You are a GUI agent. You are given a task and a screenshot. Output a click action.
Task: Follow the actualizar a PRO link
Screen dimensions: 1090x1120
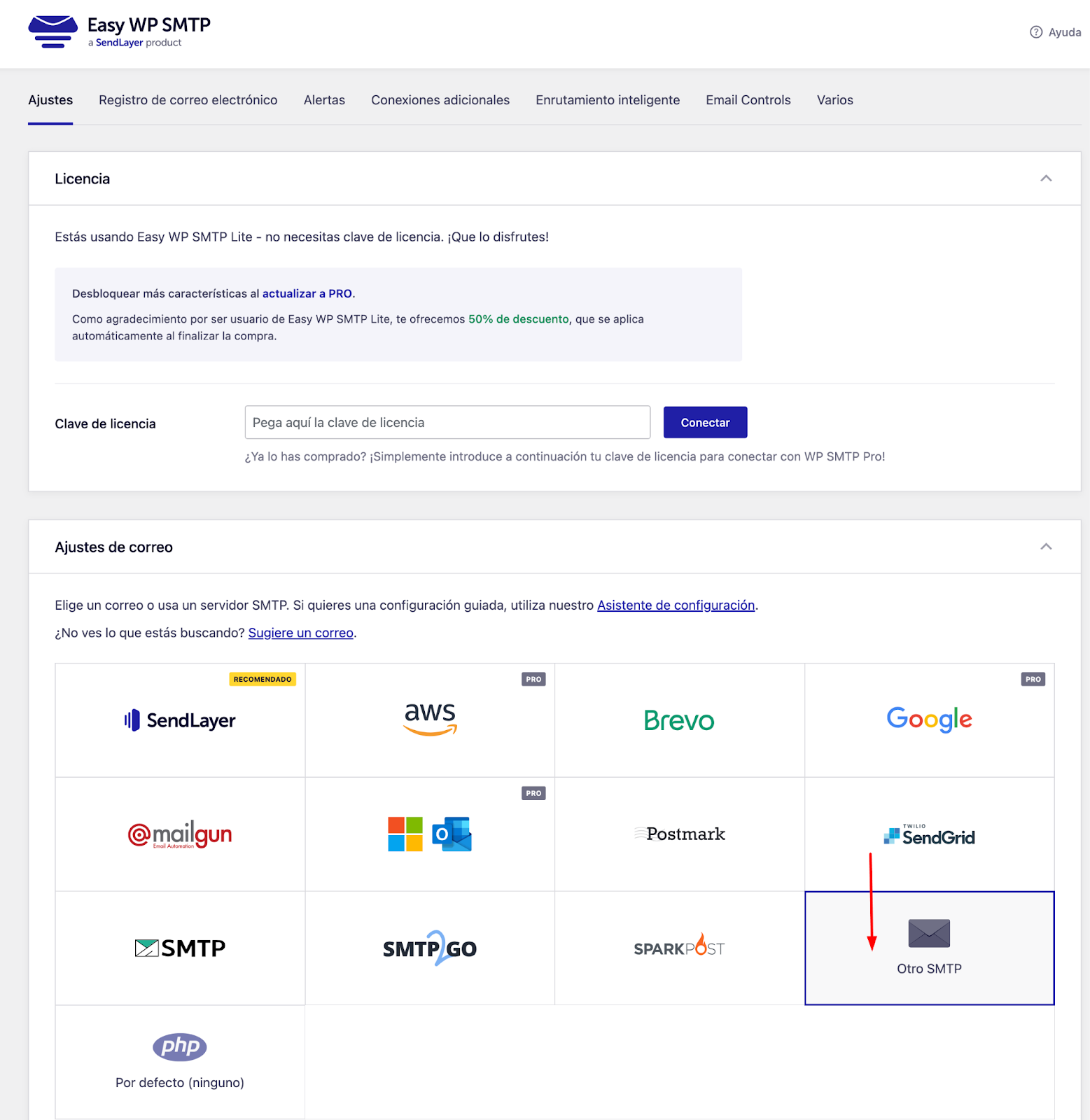coord(307,294)
